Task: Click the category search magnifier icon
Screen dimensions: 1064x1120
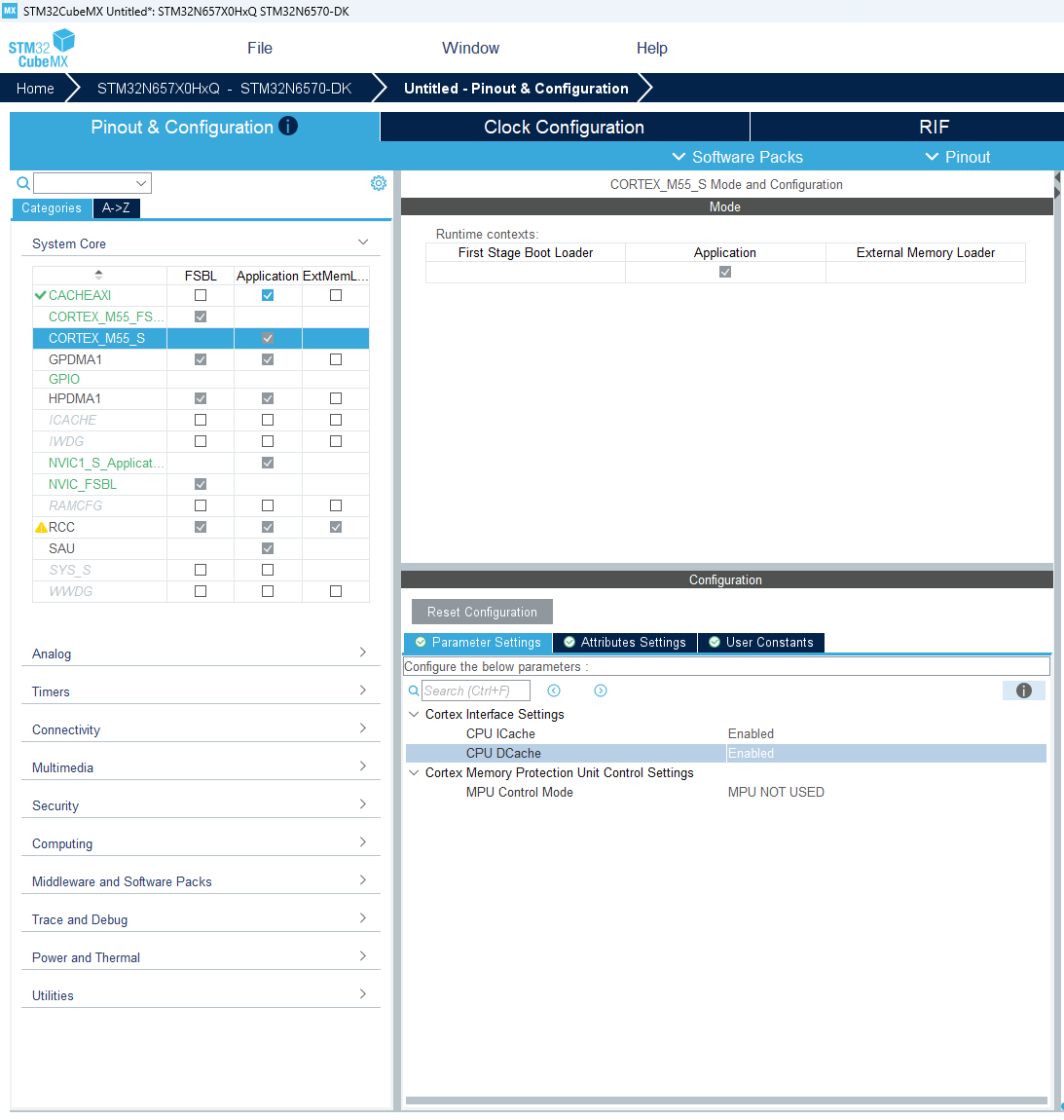Action: (x=23, y=183)
